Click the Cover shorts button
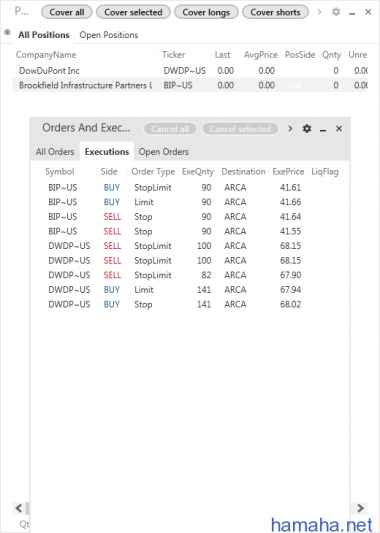Screen dimensions: 380x533 coord(275,12)
